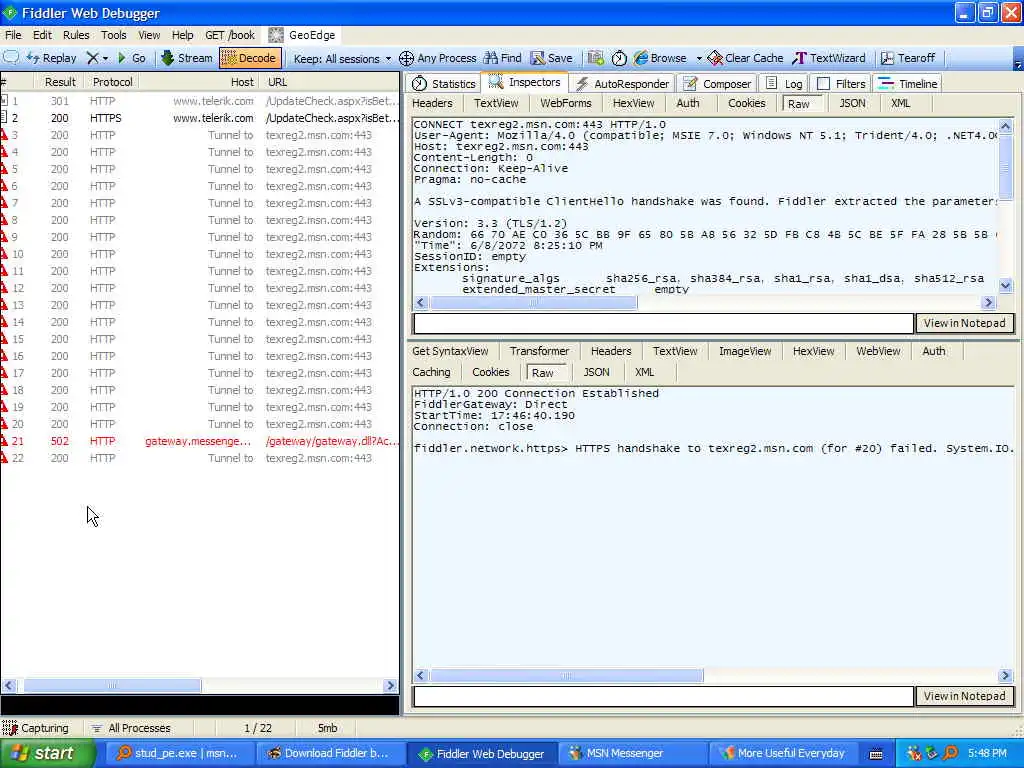Switch to the Statistics tab
Image resolution: width=1024 pixels, height=768 pixels.
click(444, 84)
